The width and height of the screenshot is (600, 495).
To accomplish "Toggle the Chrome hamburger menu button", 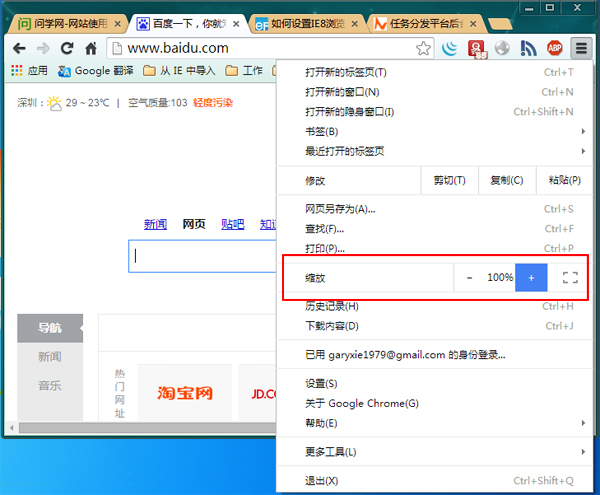I will tap(581, 48).
